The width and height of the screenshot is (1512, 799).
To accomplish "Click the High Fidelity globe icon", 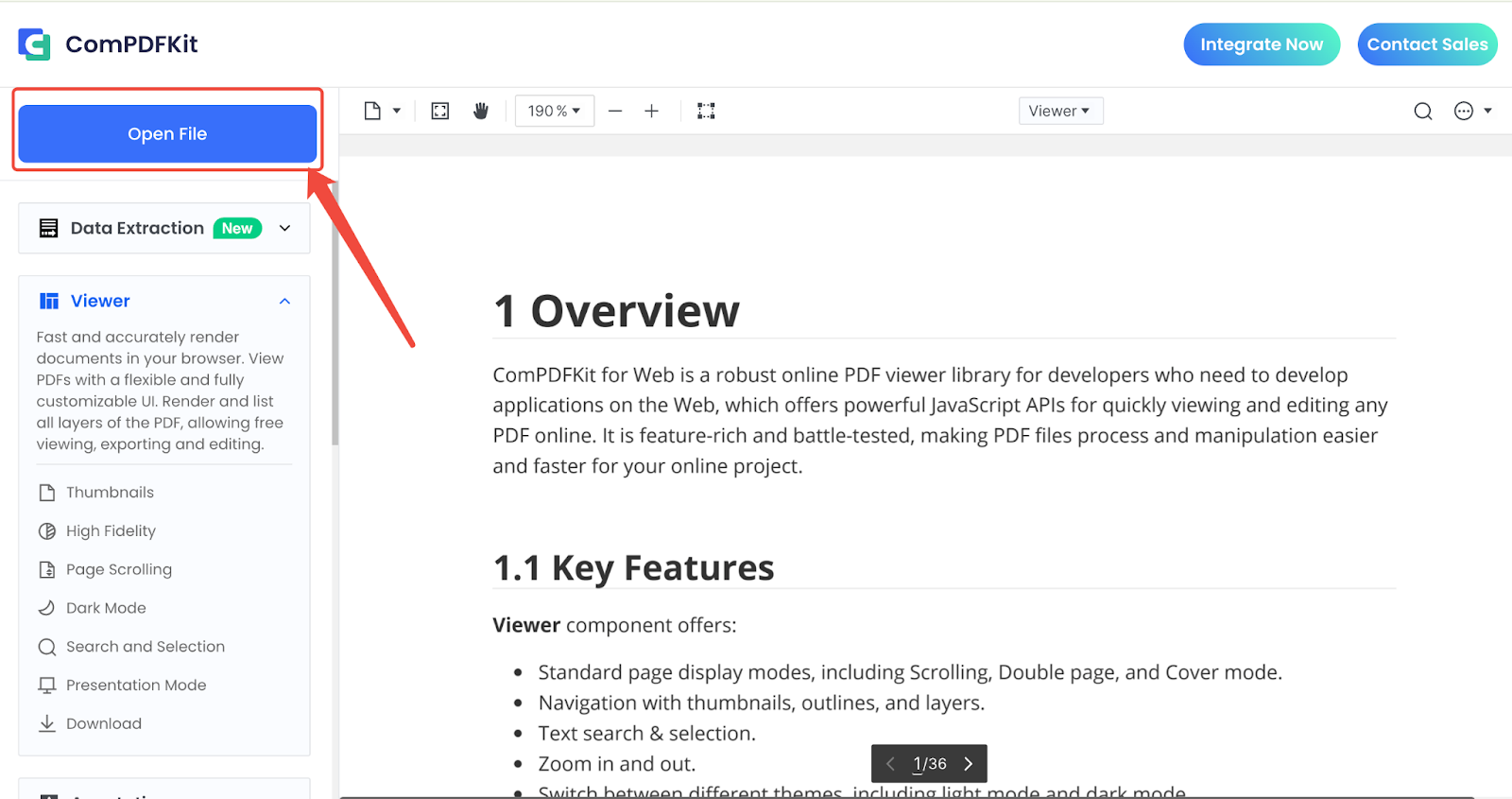I will coord(46,530).
